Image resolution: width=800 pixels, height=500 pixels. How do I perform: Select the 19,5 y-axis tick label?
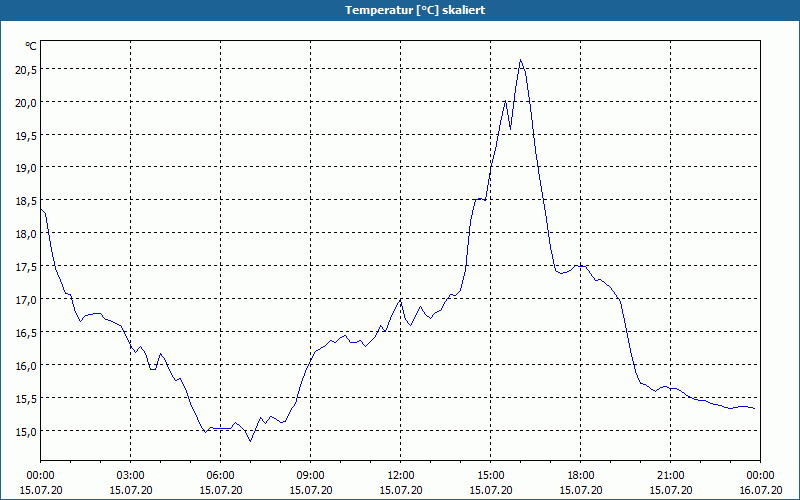tap(26, 137)
